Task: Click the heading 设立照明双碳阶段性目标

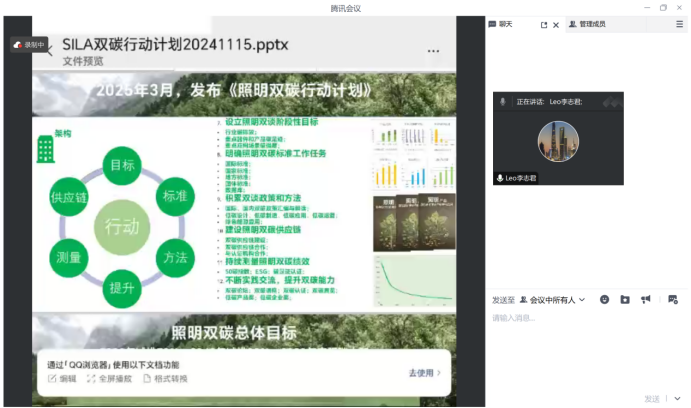Action: [271, 122]
